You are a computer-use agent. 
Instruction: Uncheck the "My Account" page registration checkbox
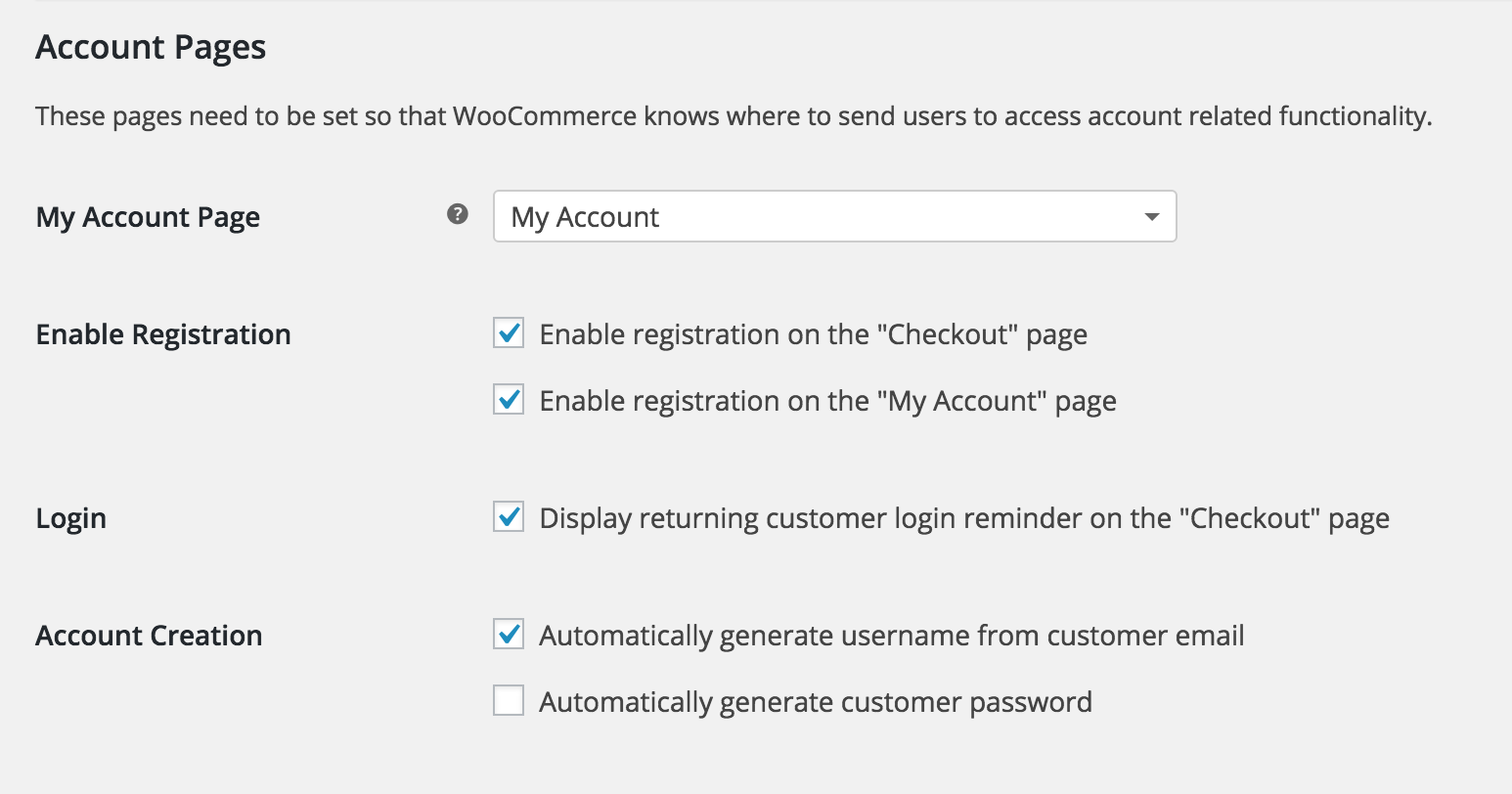click(x=509, y=400)
